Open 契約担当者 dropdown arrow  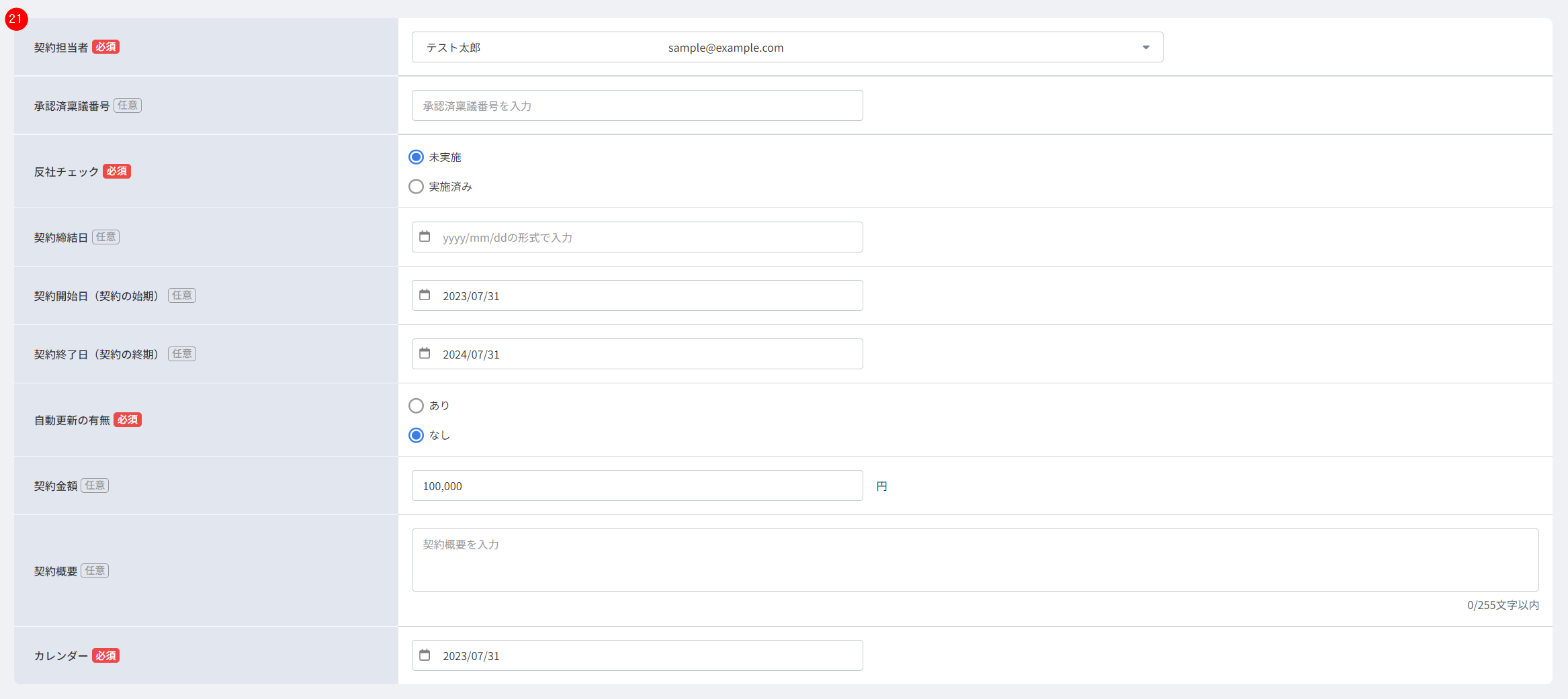pos(1145,48)
